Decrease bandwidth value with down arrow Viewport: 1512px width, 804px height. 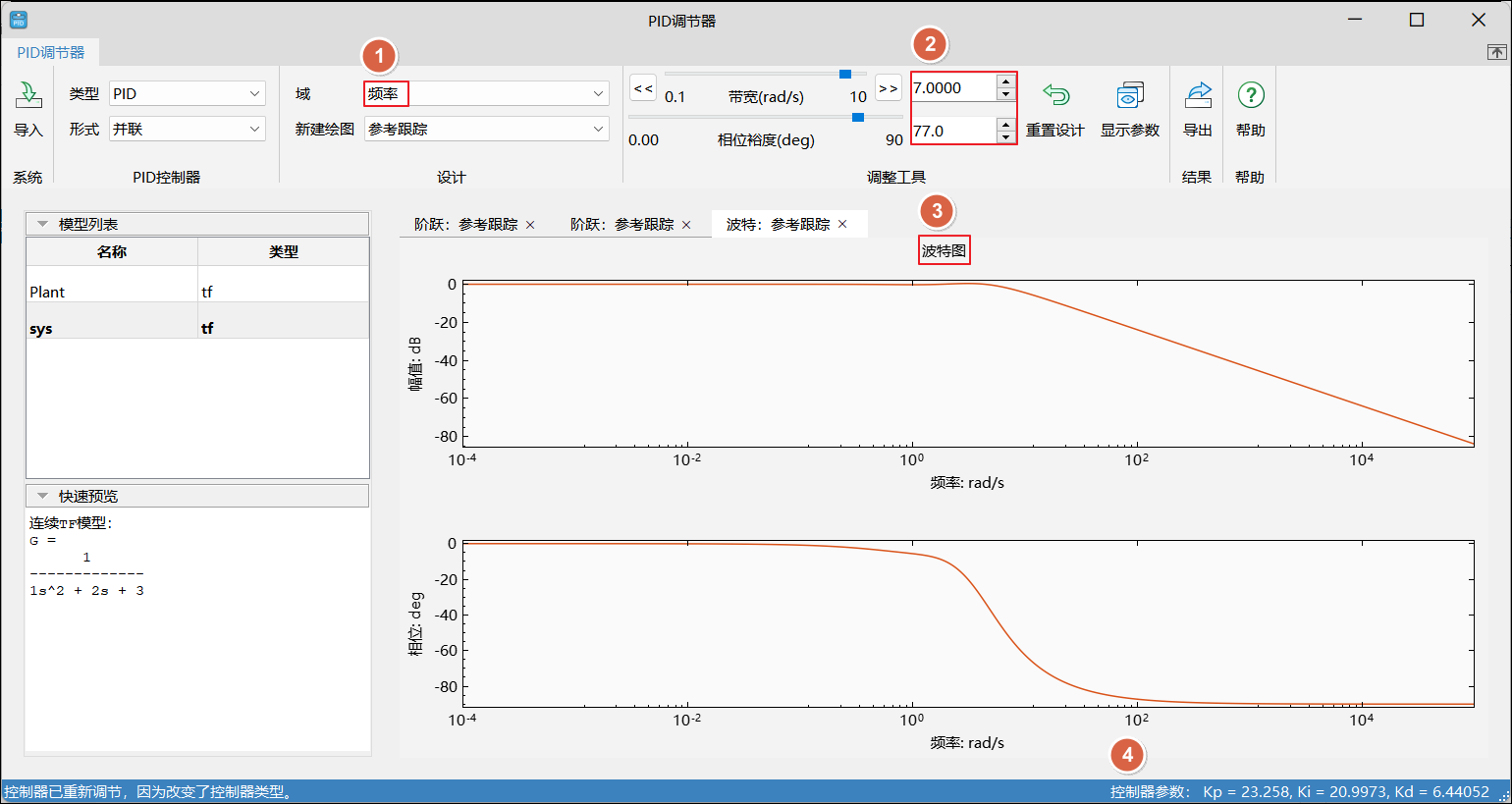point(1005,94)
